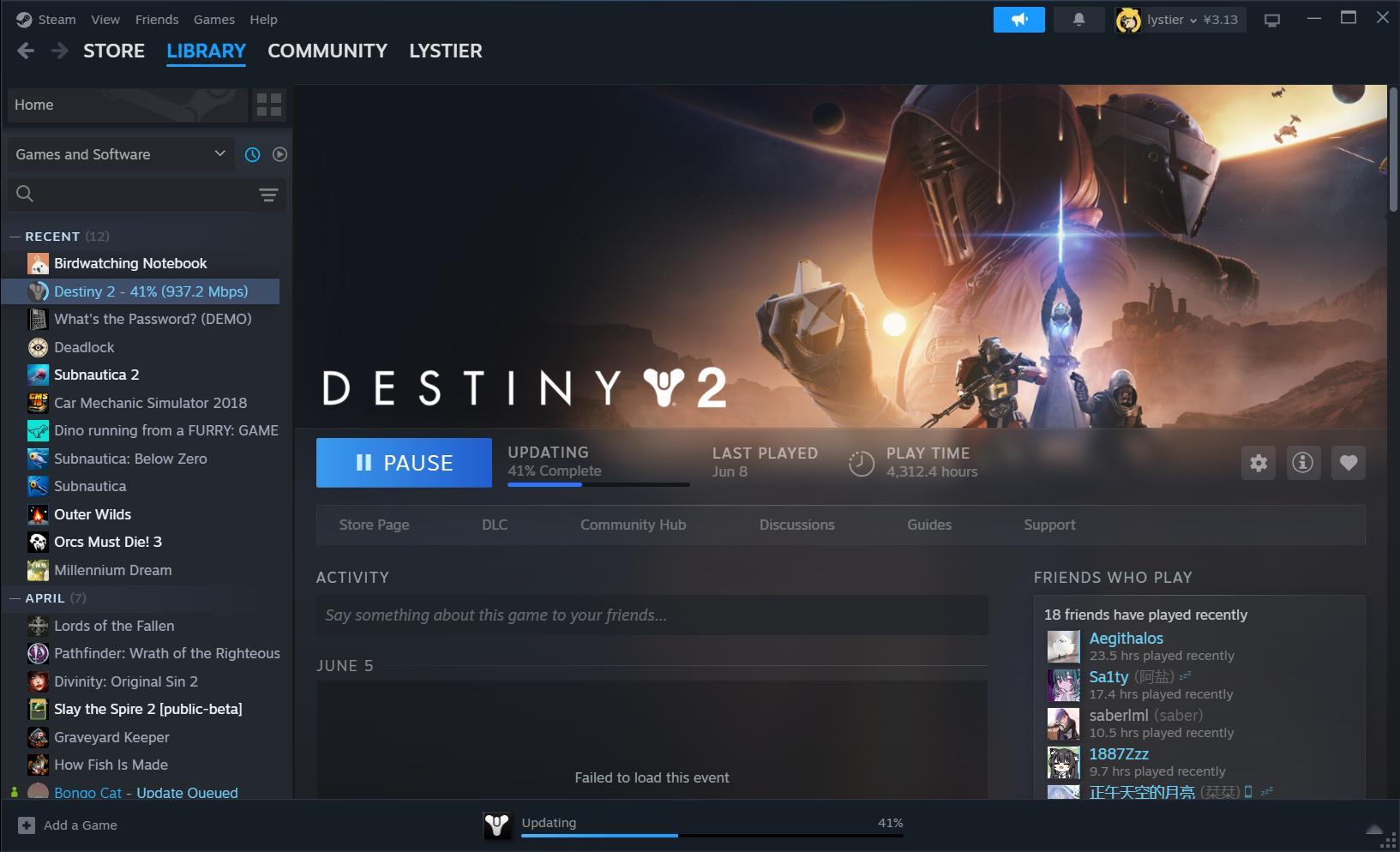The height and width of the screenshot is (852, 1400).
Task: Click the bottom Updating download progress bar
Action: (x=712, y=835)
